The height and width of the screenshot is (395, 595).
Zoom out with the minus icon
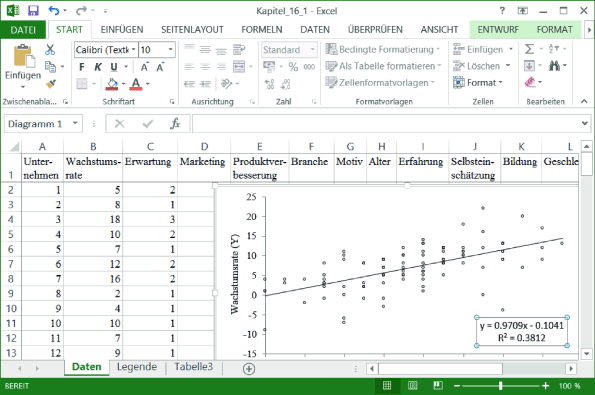point(457,386)
